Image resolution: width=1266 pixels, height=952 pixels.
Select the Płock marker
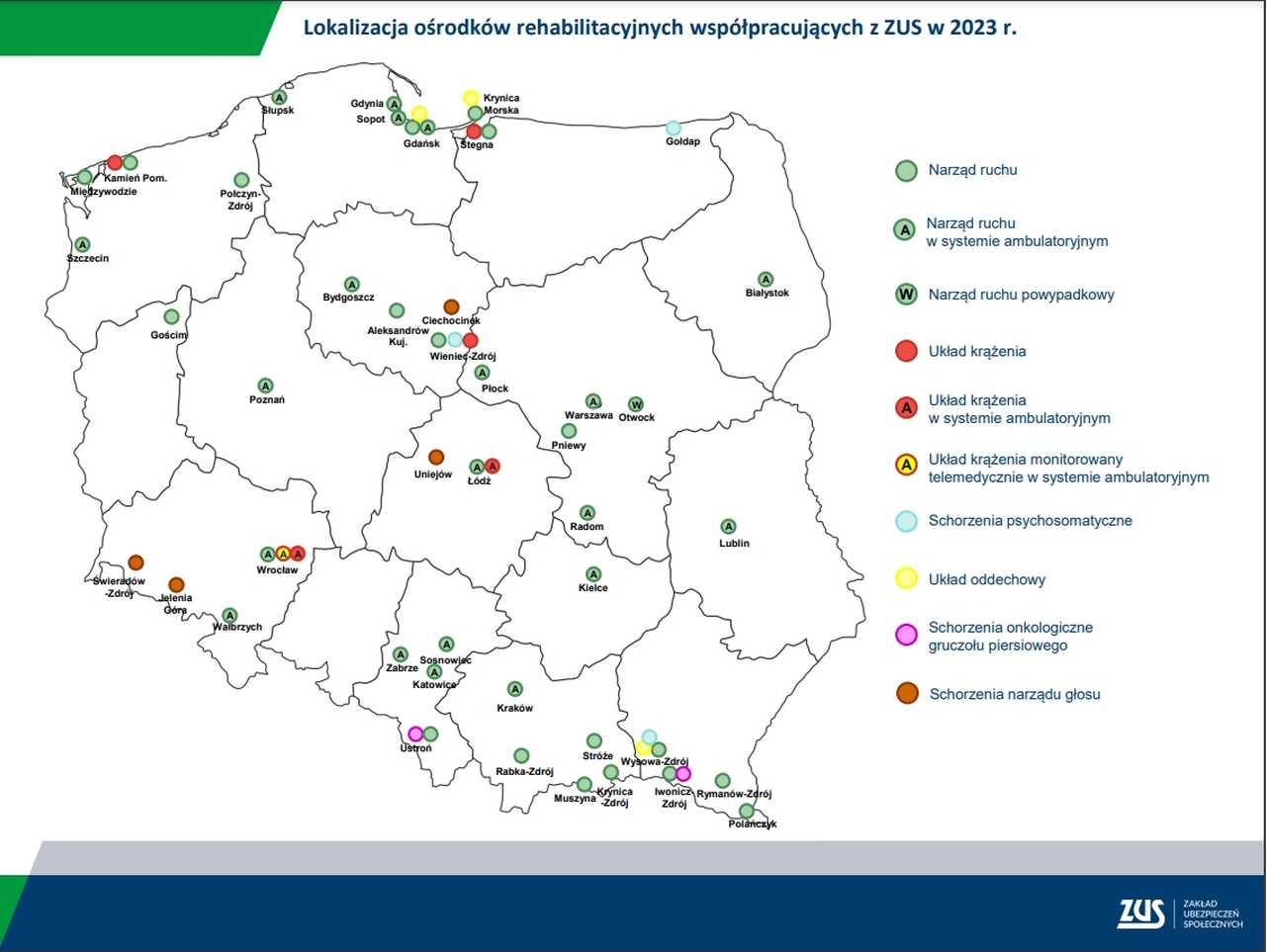(x=482, y=373)
